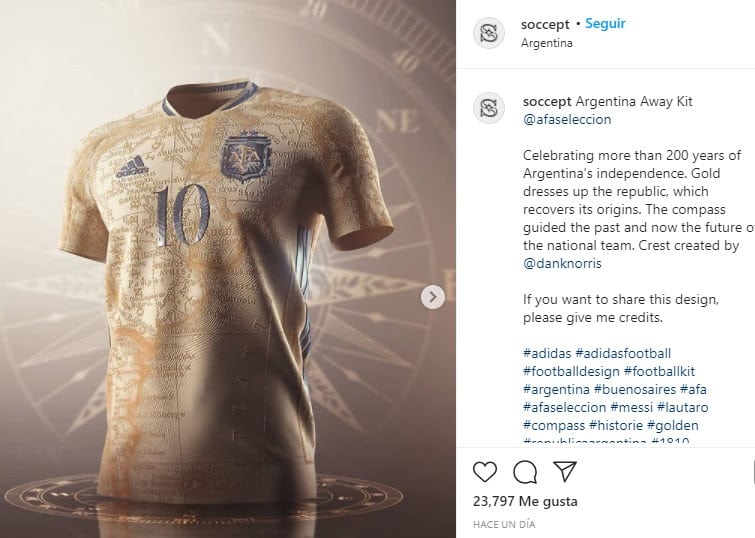The height and width of the screenshot is (538, 755).
Task: Follow soccept with the Seguir button
Action: 605,24
